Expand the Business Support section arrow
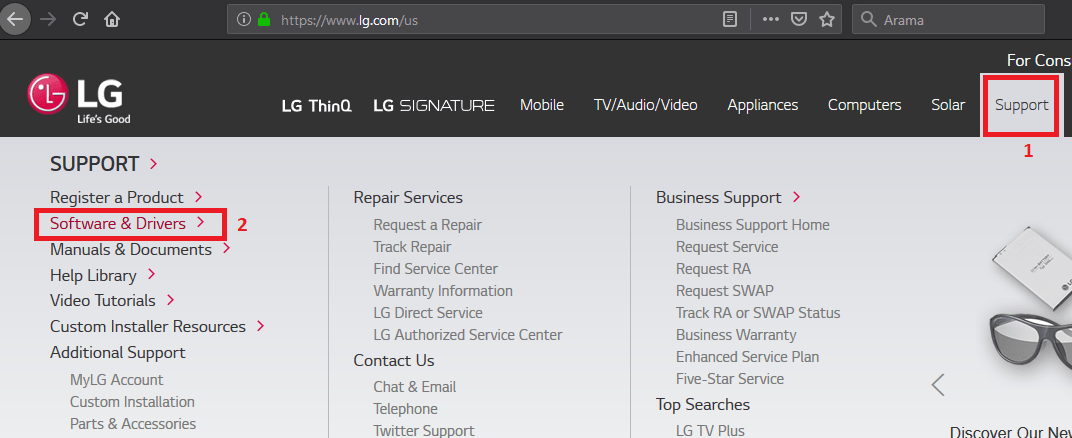Viewport: 1072px width, 438px height. pos(796,197)
